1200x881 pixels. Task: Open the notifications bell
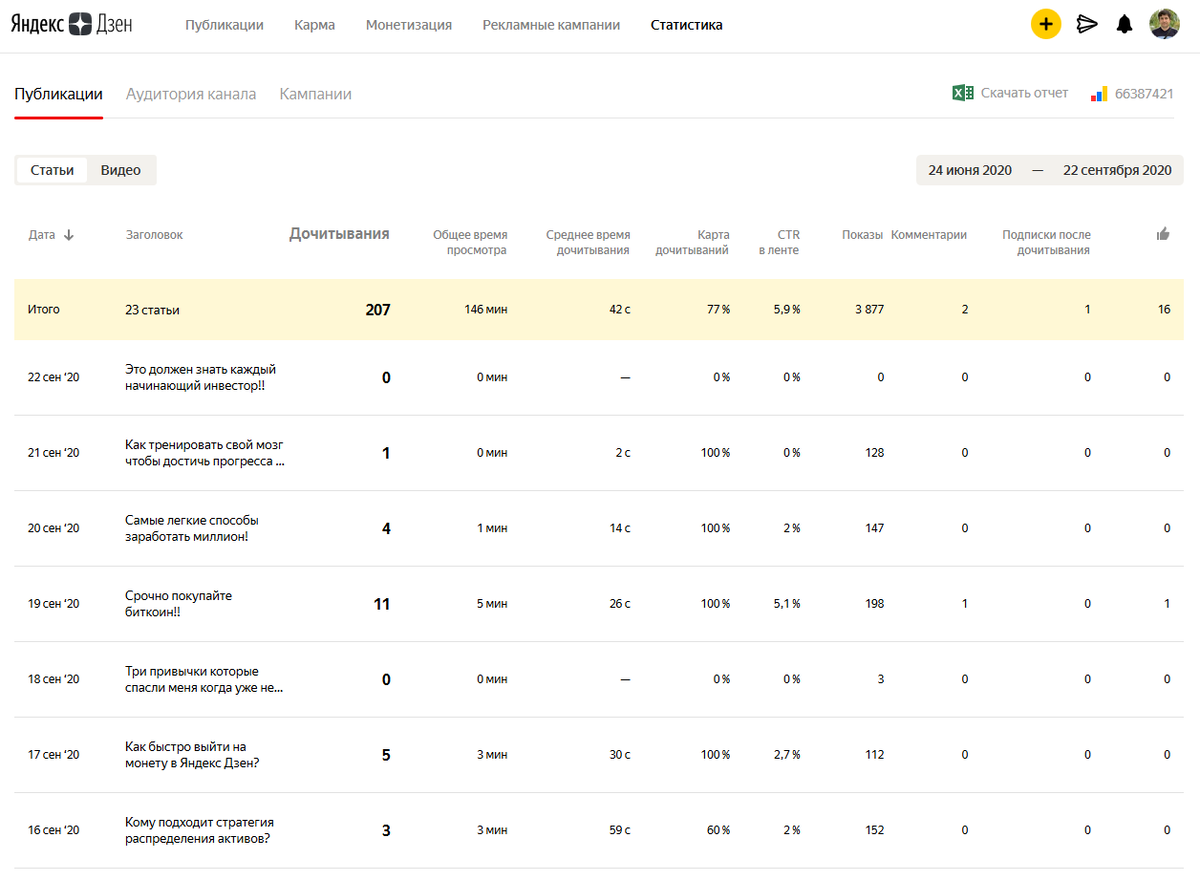click(x=1125, y=24)
